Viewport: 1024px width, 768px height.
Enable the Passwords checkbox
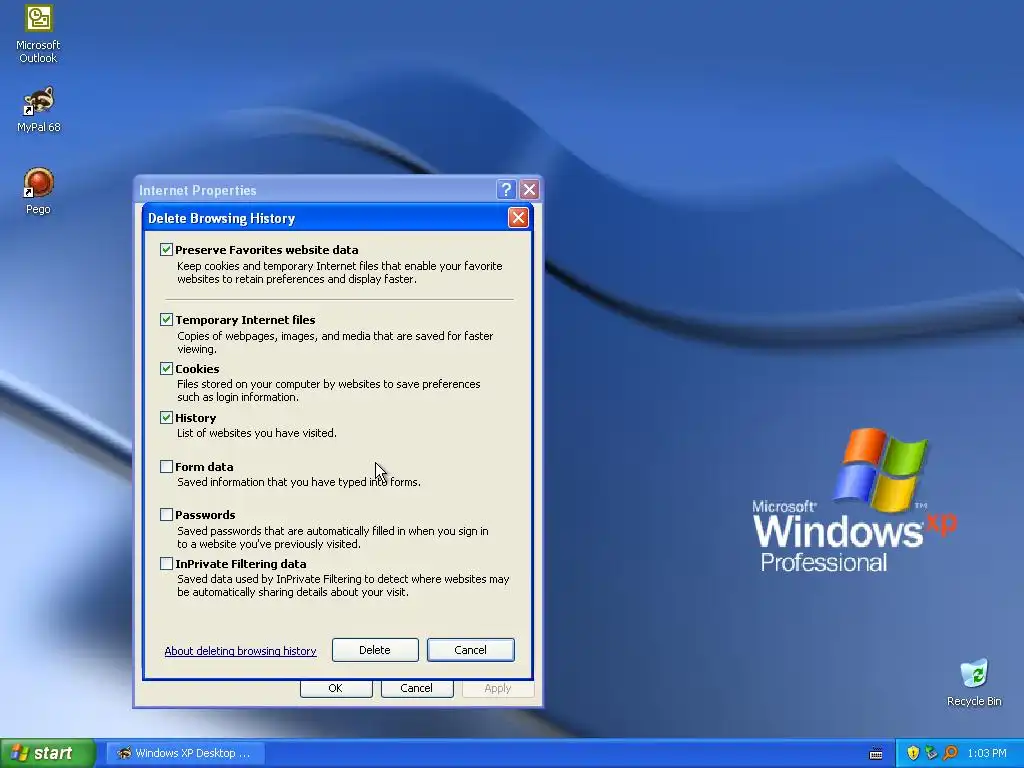pos(167,515)
